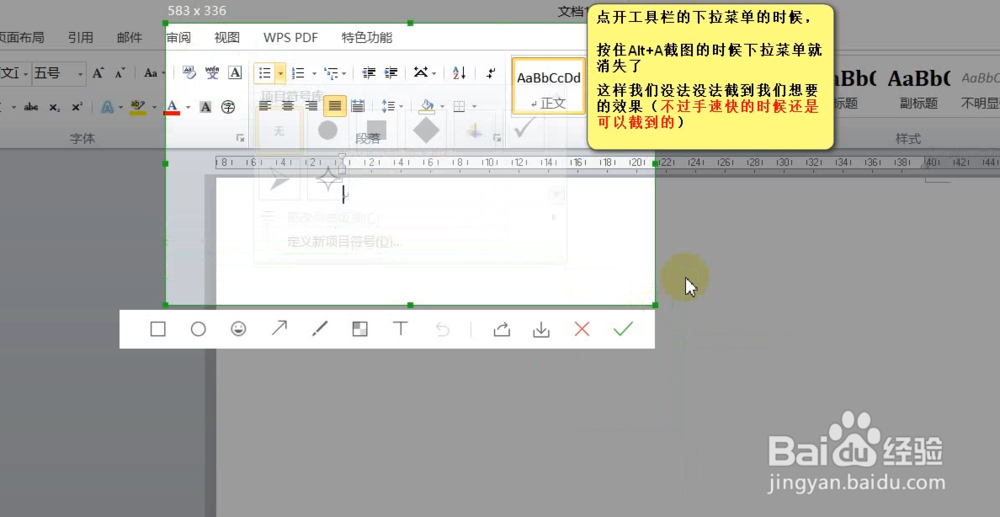Screen dimensions: 1000x517
Task: Expand the highlight color dropdown arrow
Action: coord(154,107)
